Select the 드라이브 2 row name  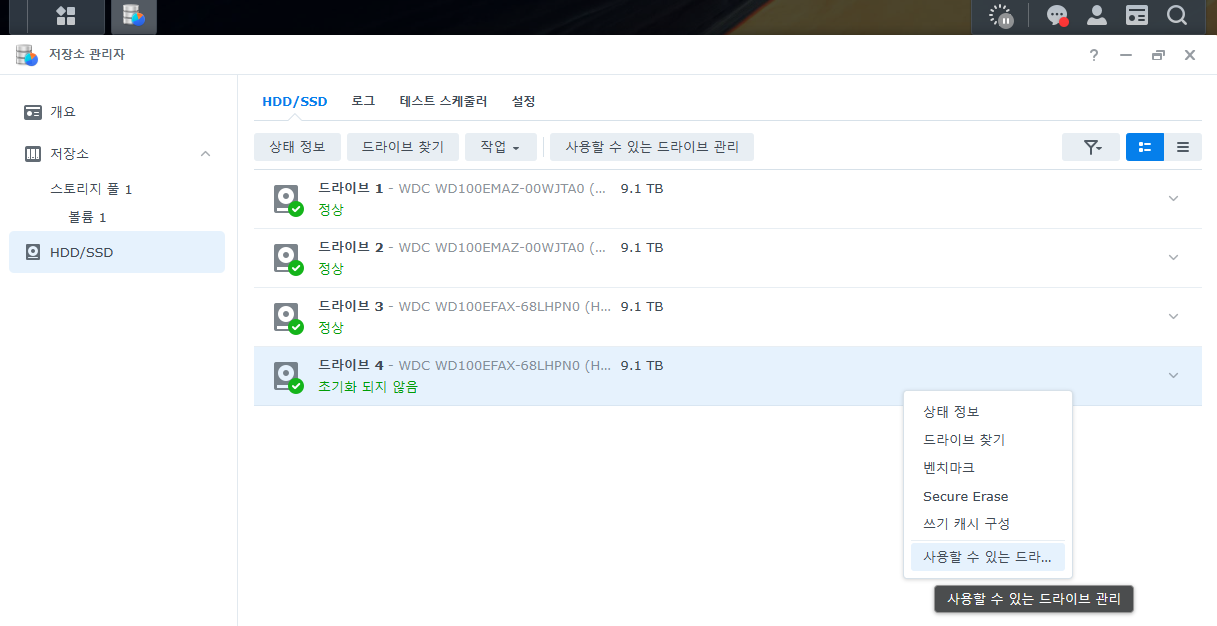pos(351,247)
